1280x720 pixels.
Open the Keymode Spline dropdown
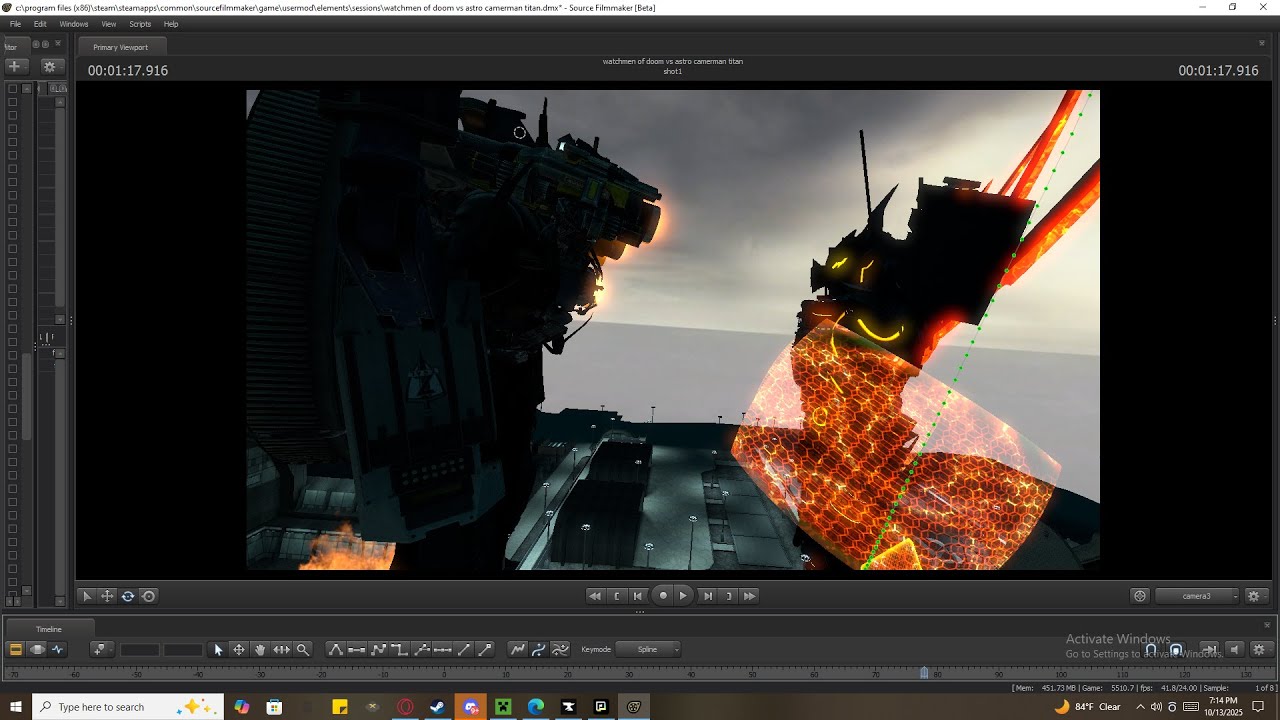pyautogui.click(x=648, y=649)
